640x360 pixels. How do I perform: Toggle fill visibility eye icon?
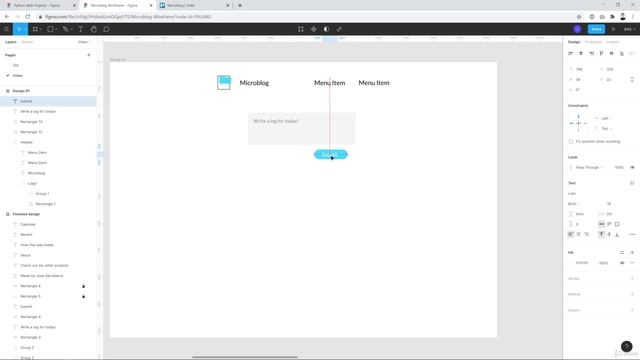coord(622,263)
